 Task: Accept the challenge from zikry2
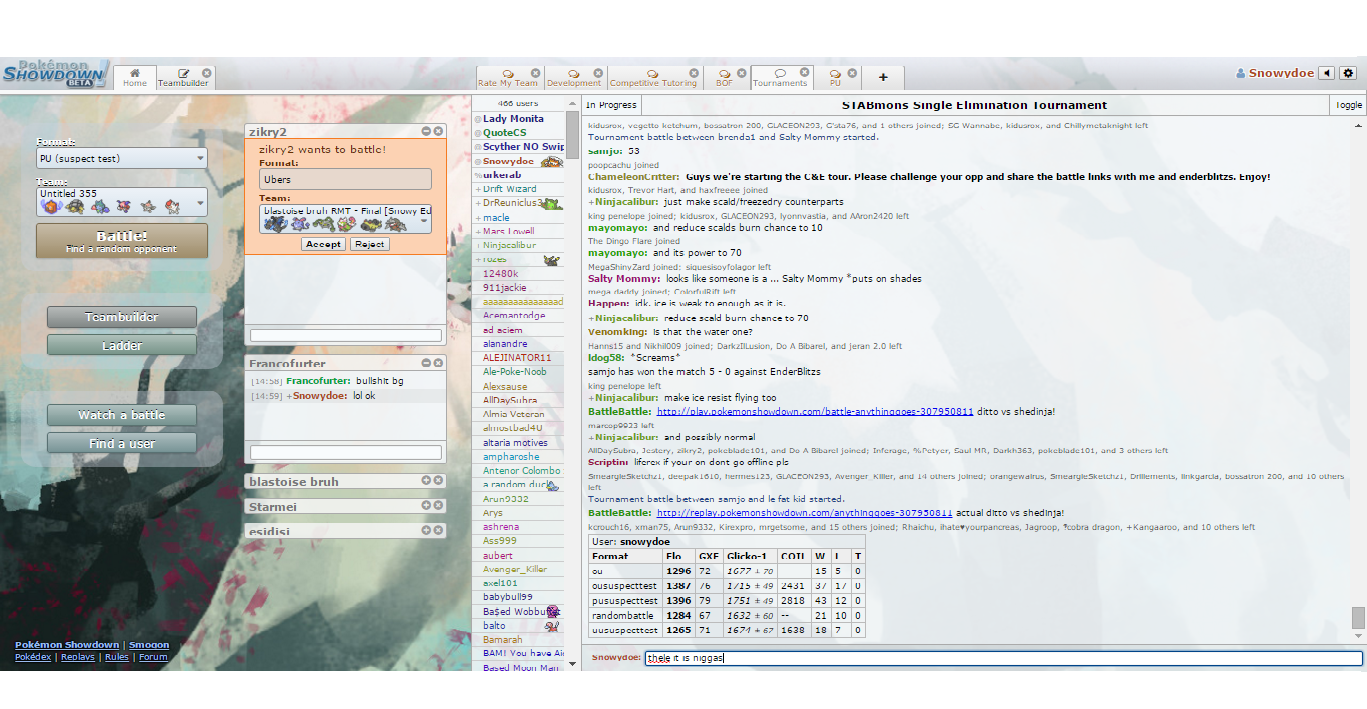323,244
